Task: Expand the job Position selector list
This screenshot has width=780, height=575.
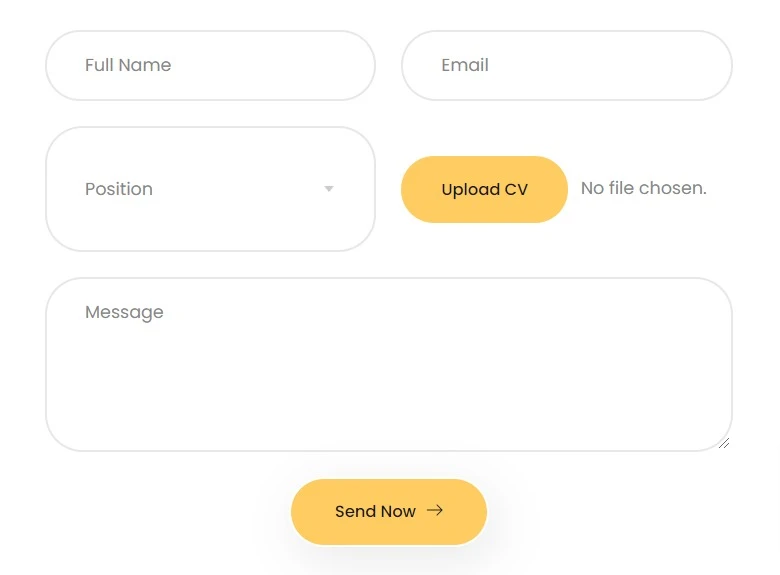Action: pyautogui.click(x=210, y=189)
